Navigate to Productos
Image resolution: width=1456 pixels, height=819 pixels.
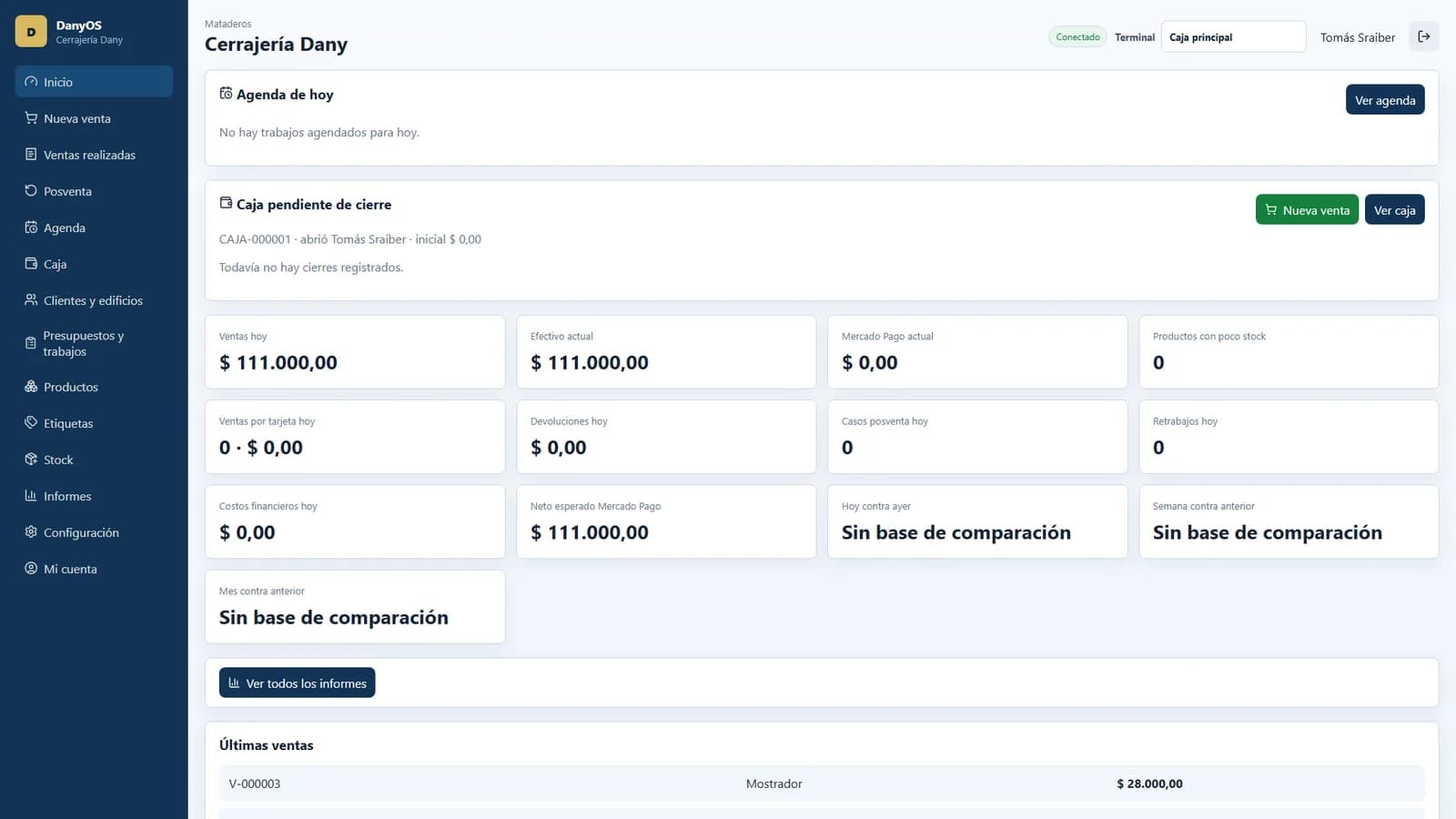click(94, 387)
